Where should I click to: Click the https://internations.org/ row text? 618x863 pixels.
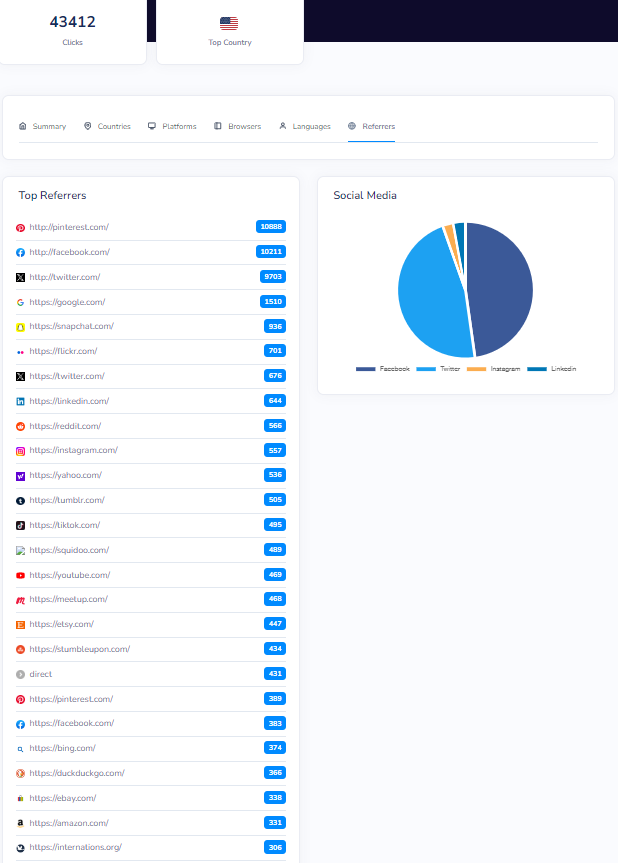click(76, 847)
